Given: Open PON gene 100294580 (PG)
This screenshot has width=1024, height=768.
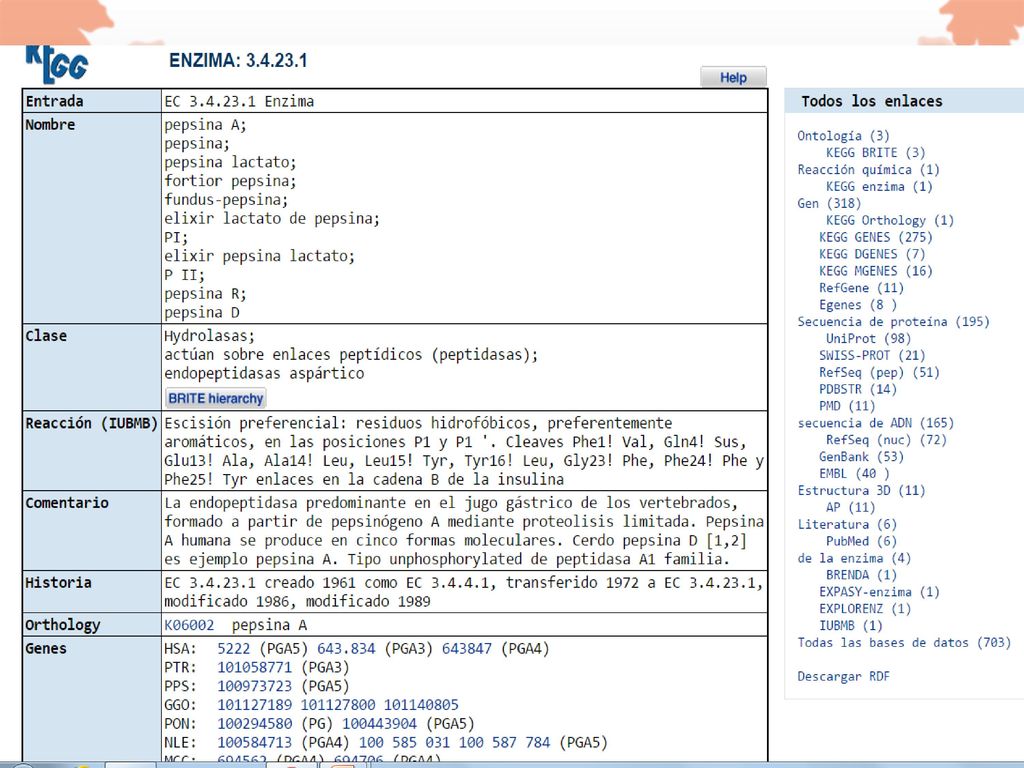Looking at the screenshot, I should pyautogui.click(x=255, y=724).
